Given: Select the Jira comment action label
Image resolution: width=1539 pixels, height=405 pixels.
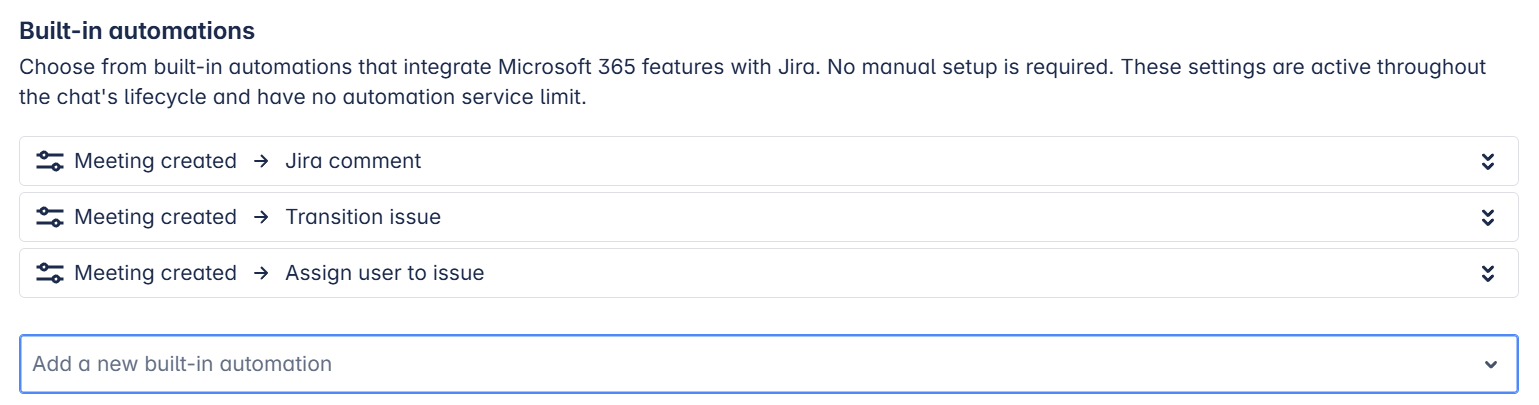Looking at the screenshot, I should 353,161.
